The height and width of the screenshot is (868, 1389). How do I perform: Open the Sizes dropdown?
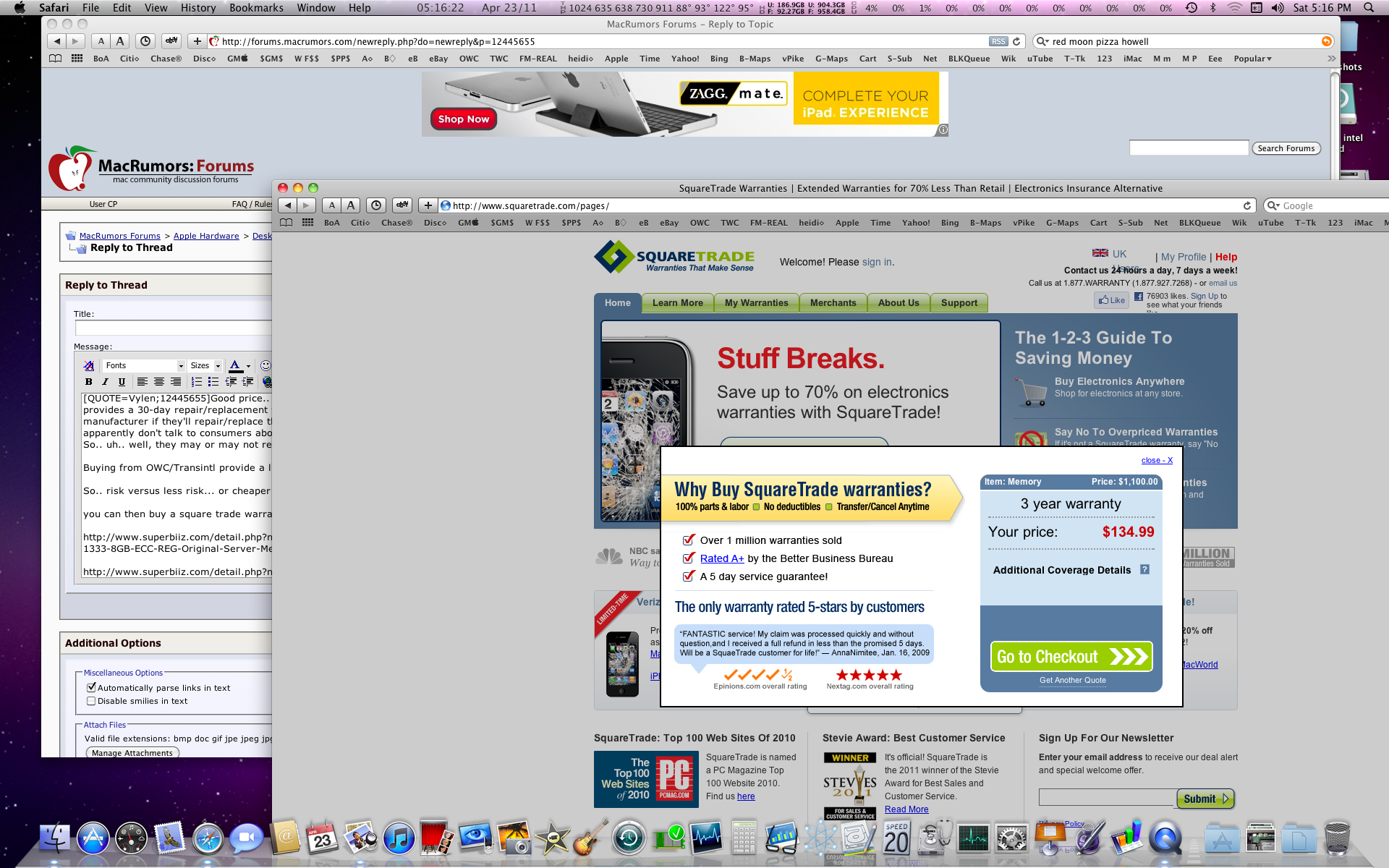205,365
